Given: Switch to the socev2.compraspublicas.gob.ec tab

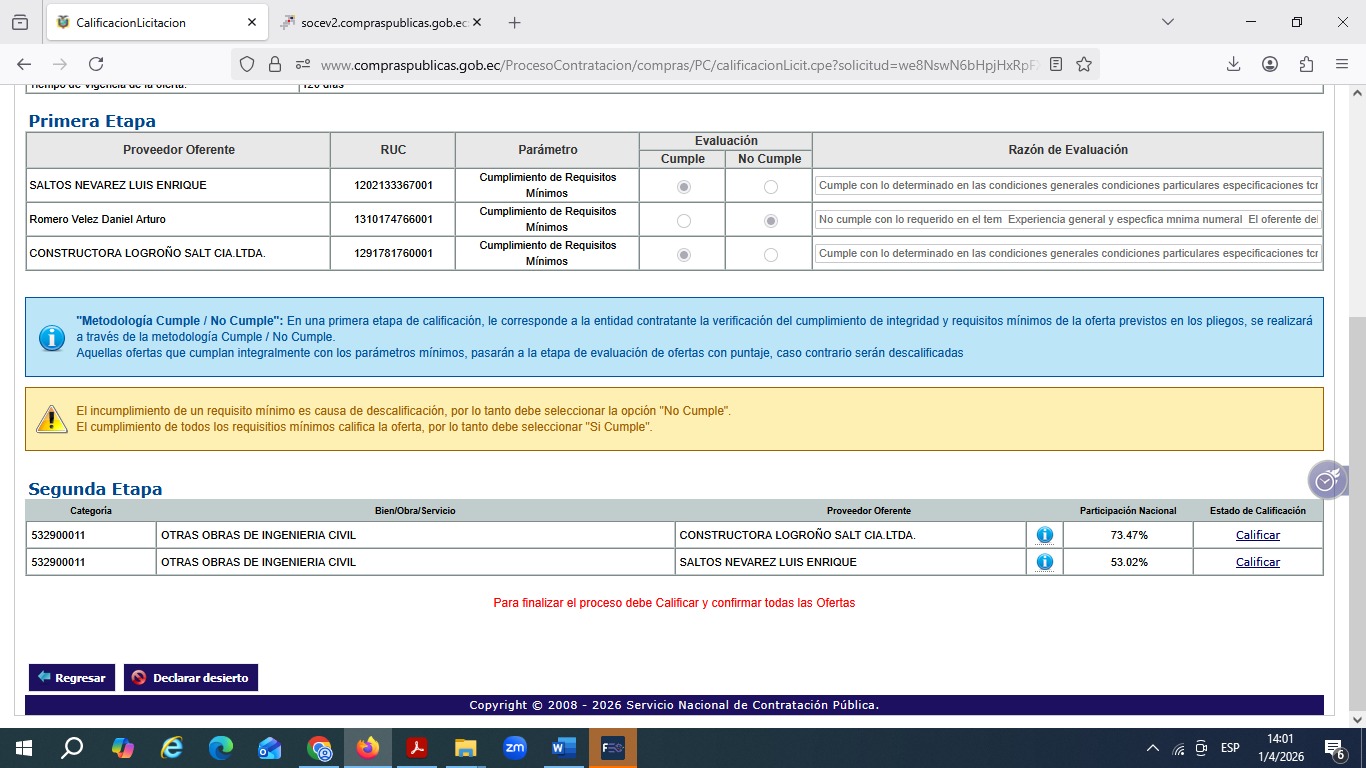Looking at the screenshot, I should click(380, 22).
